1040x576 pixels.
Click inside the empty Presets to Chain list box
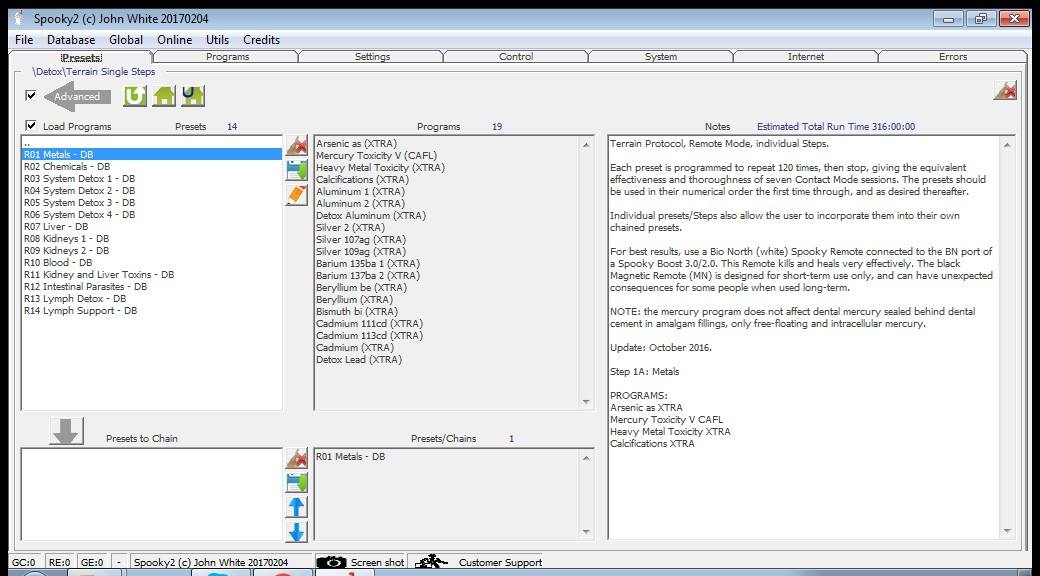pyautogui.click(x=152, y=494)
